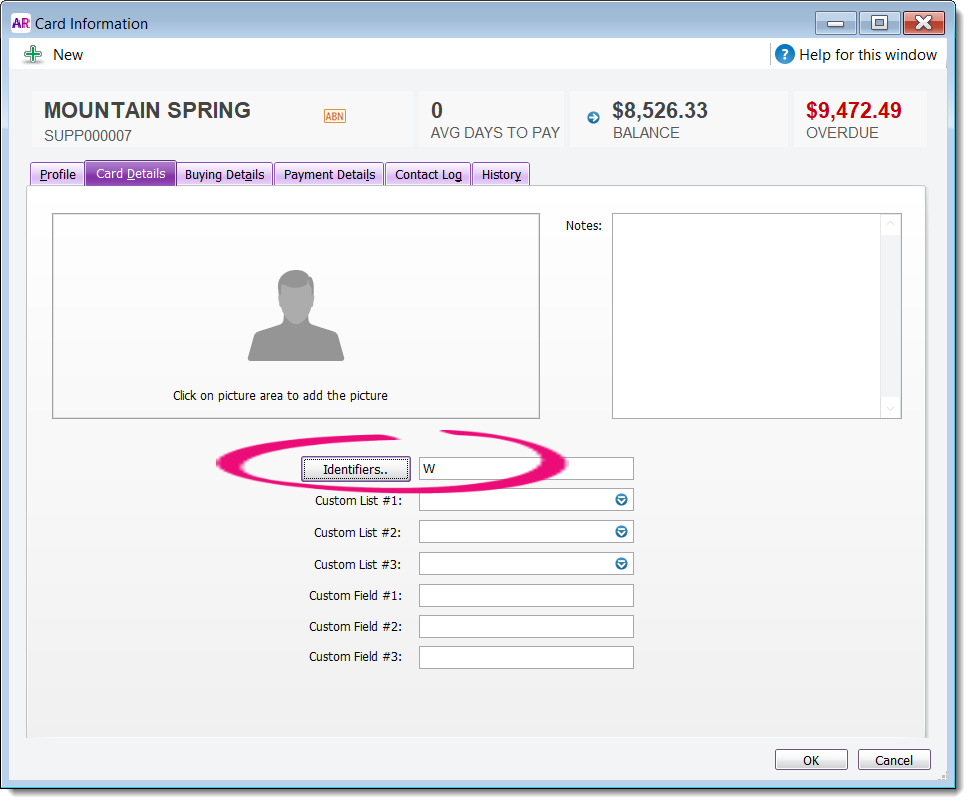Open the Custom List #3 dropdown
Screen dimensions: 971x804
[622, 563]
